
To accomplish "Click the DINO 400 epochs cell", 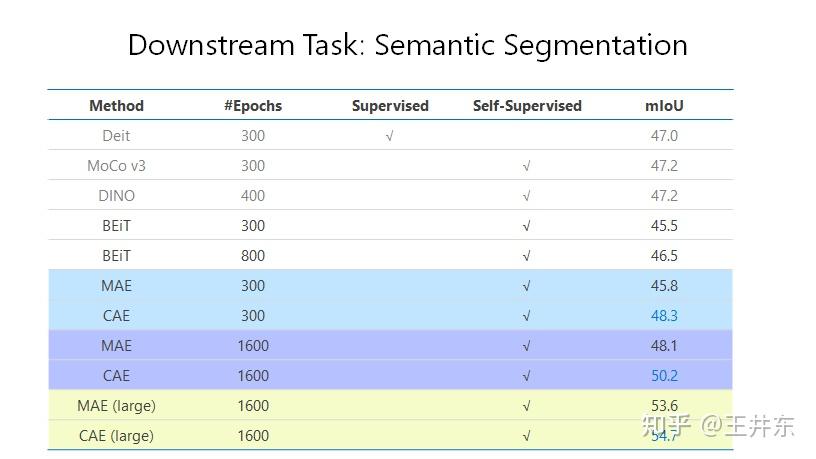I will [253, 196].
